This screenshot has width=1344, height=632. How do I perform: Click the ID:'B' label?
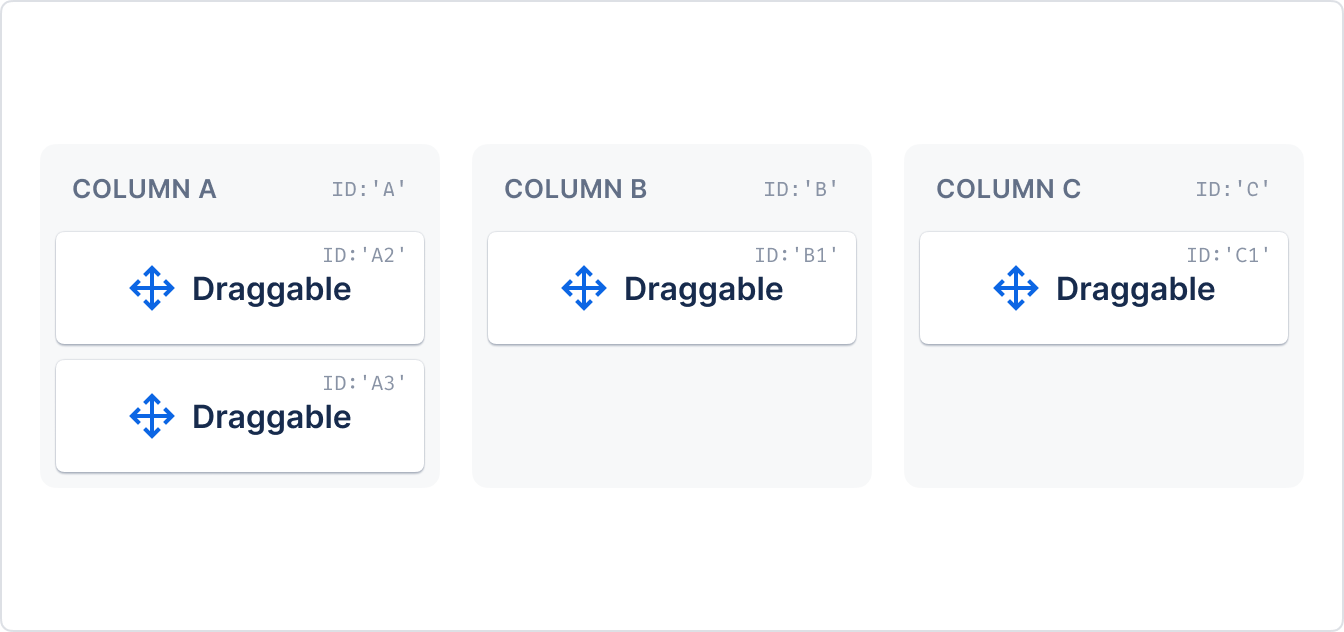(x=802, y=189)
